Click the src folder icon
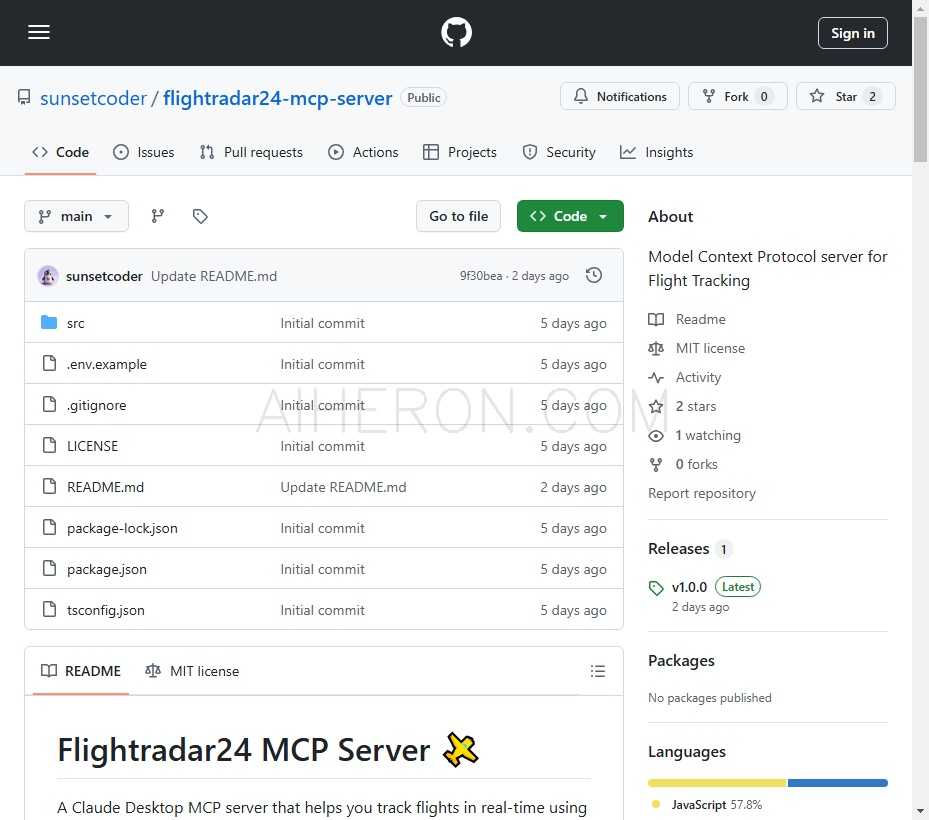The image size is (929, 820). 49,322
